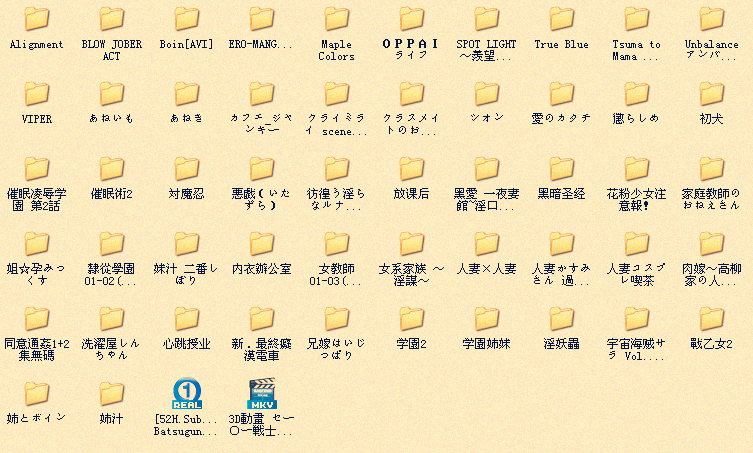753x453 pixels.
Task: Select the 黑暗圣经 folder
Action: 562,169
